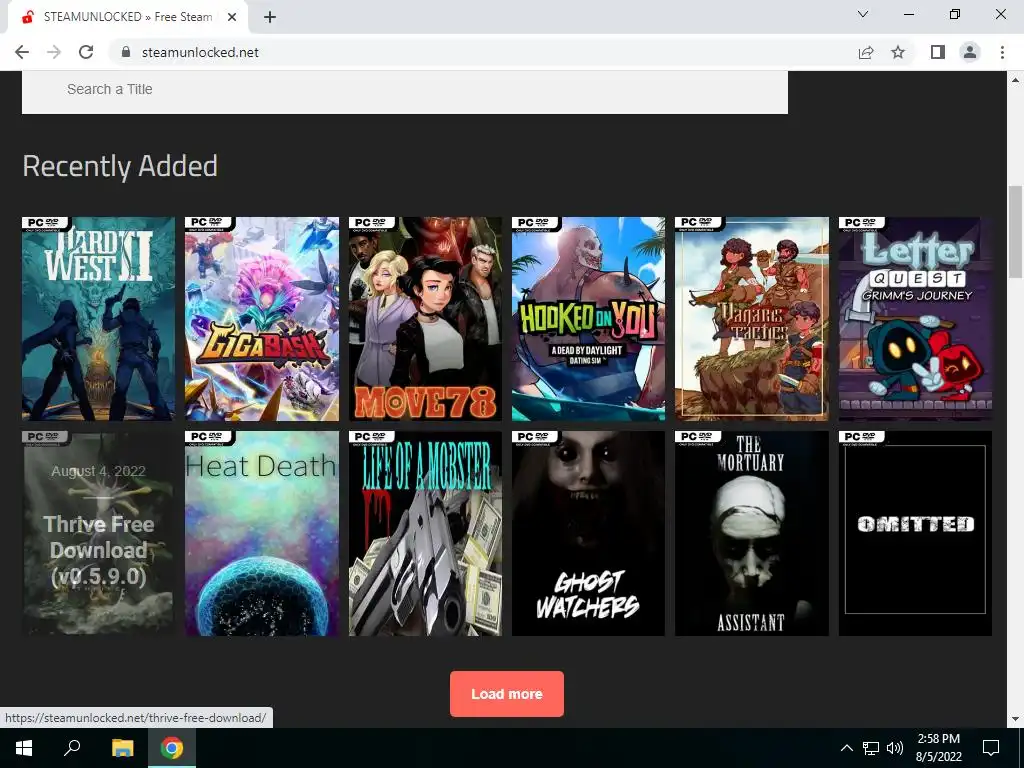Open the Windows Start menu

[x=24, y=748]
